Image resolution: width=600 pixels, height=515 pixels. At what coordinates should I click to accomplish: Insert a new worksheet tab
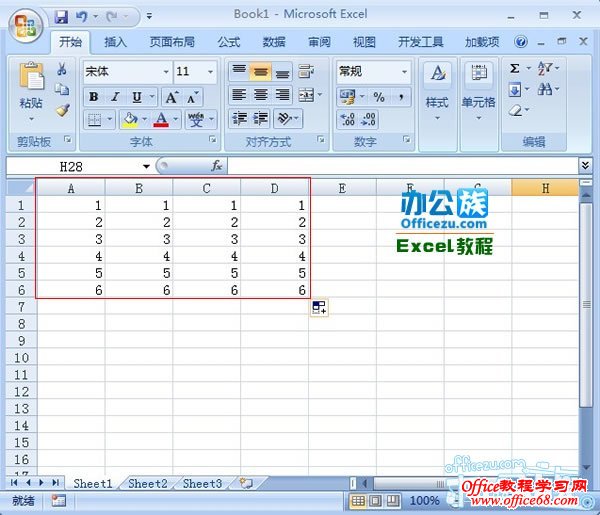[x=246, y=483]
